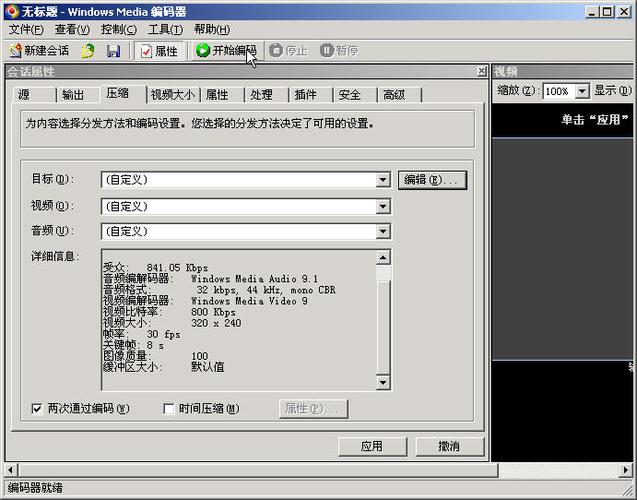Open the 工具(T) menu
The width and height of the screenshot is (637, 500).
(165, 29)
